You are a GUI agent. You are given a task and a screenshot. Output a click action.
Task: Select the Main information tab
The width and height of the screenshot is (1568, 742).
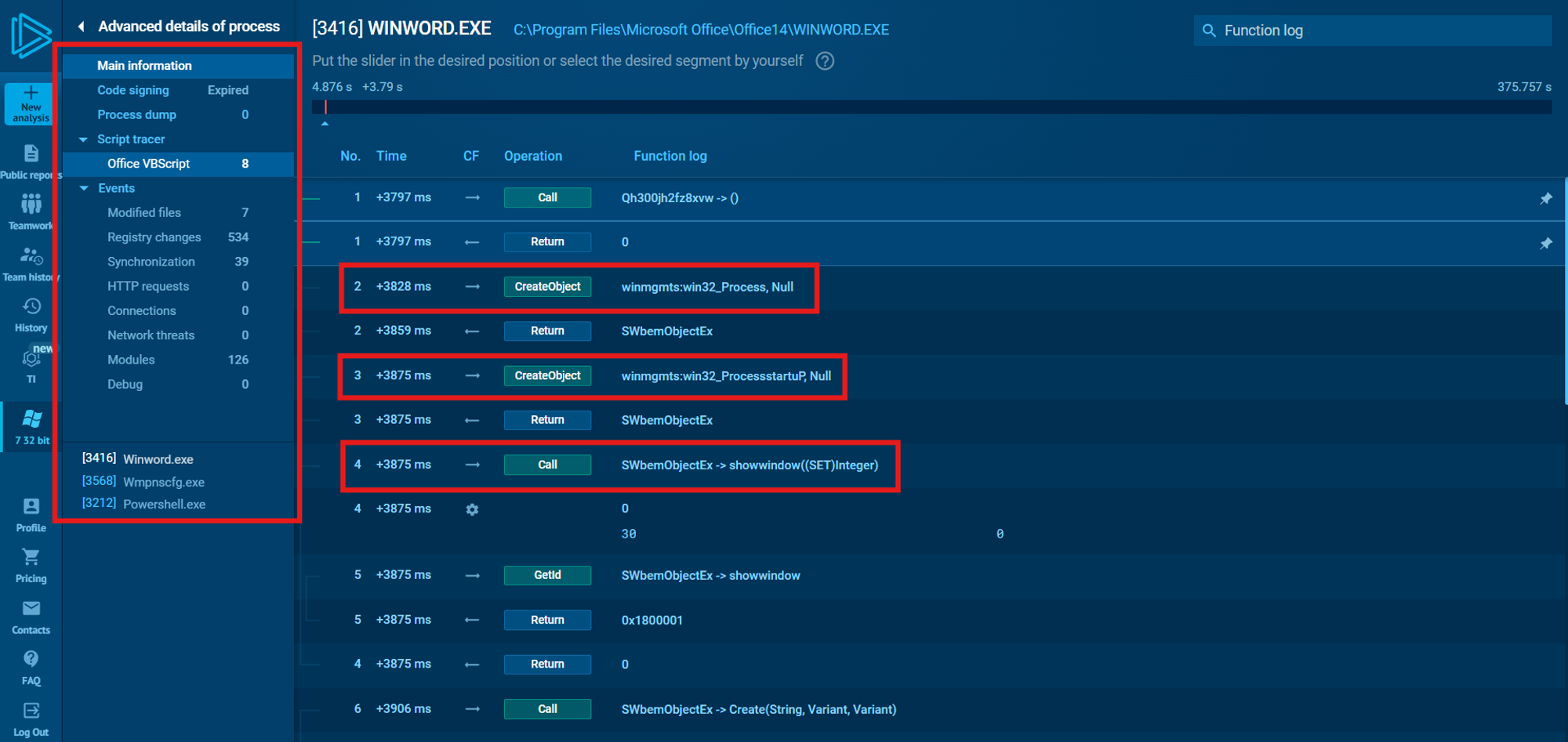coord(144,66)
